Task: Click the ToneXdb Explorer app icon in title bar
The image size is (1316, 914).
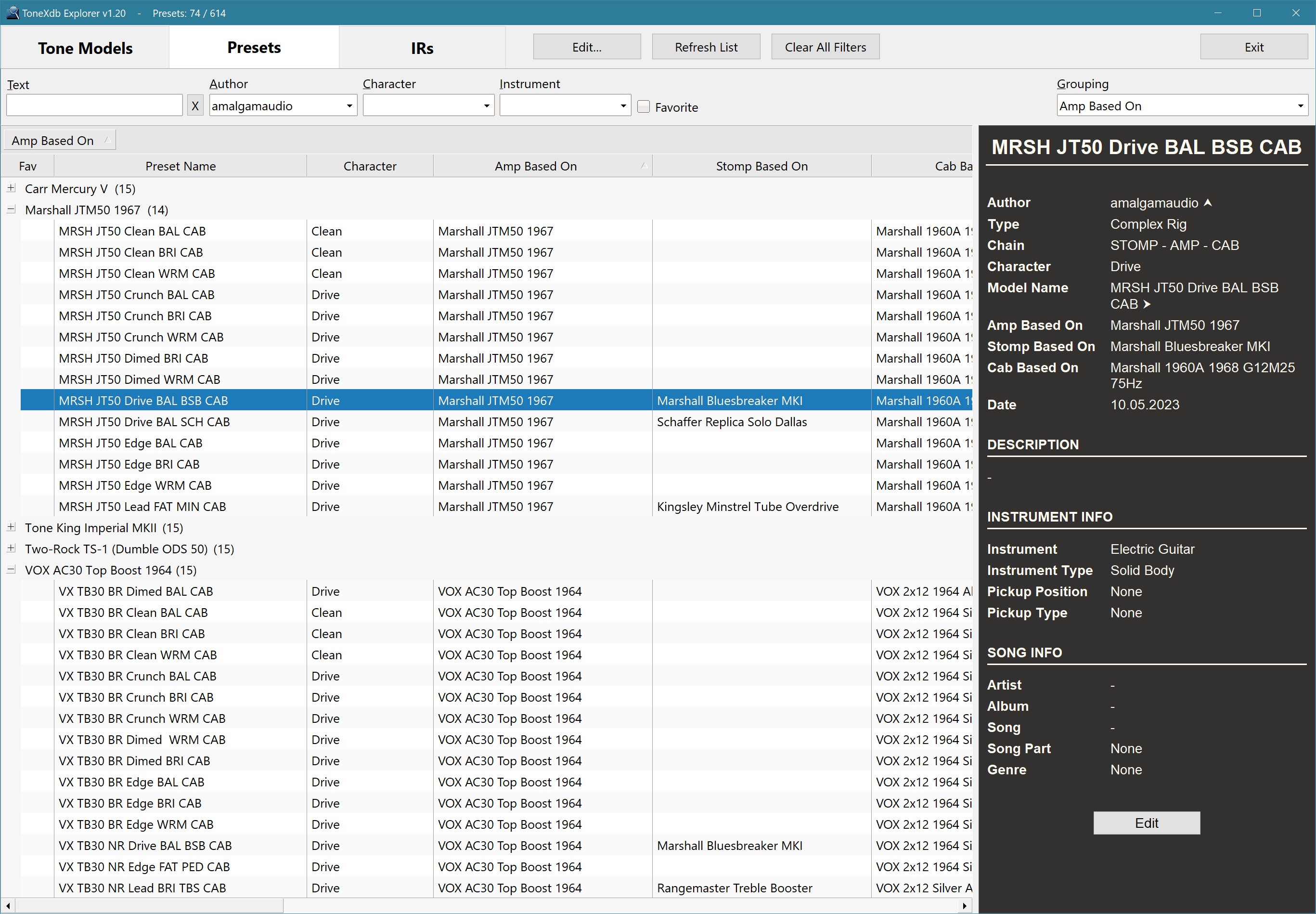Action: point(12,13)
